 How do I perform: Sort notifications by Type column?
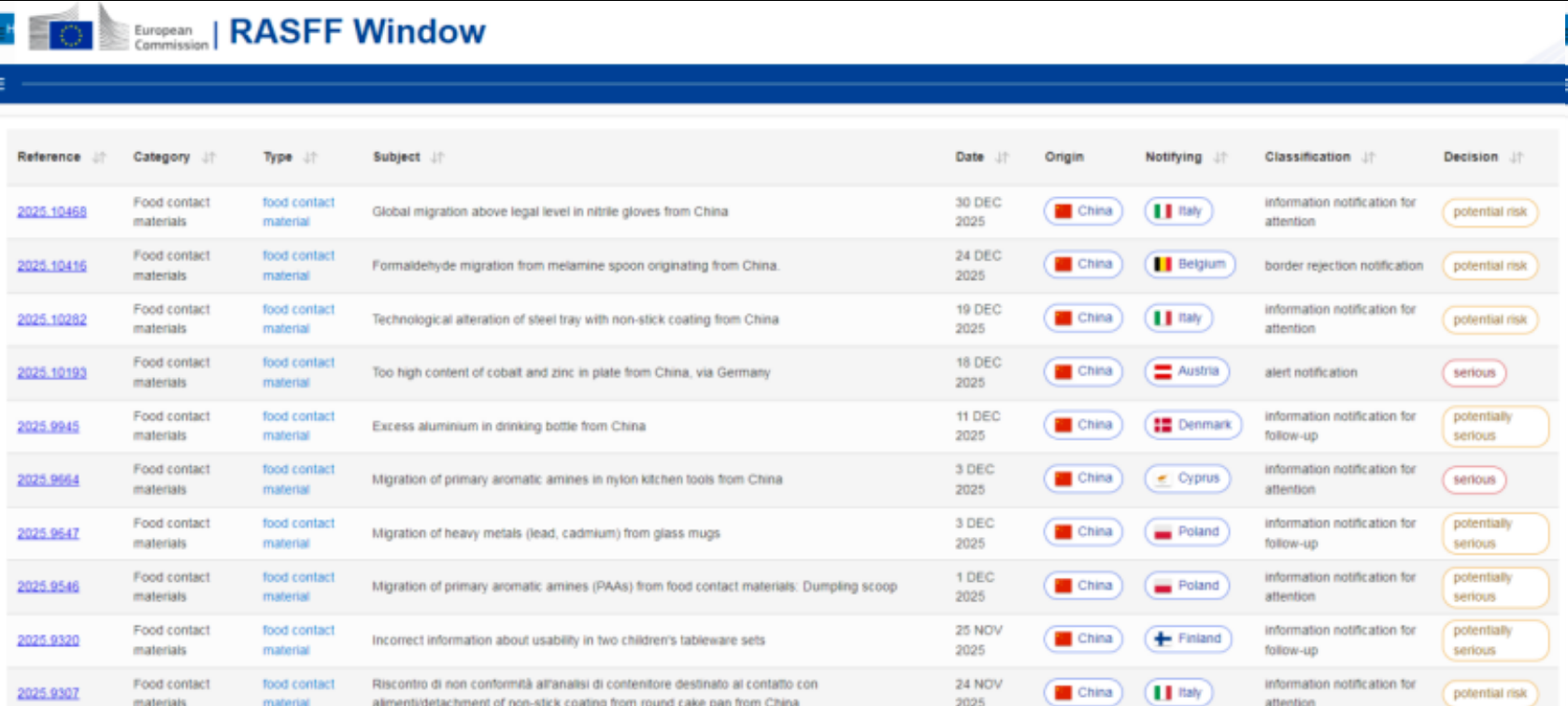point(310,157)
